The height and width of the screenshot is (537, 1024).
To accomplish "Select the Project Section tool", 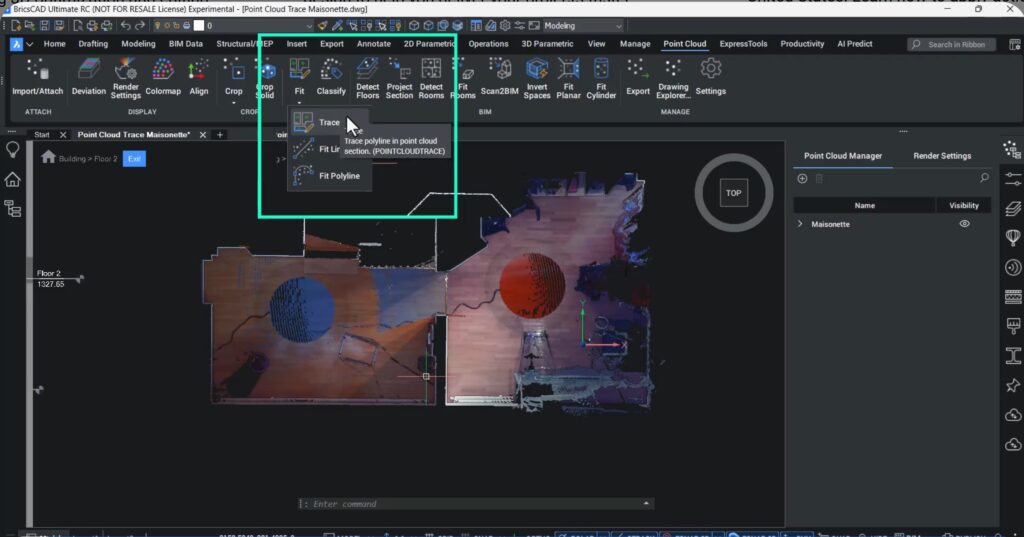I will pos(399,78).
